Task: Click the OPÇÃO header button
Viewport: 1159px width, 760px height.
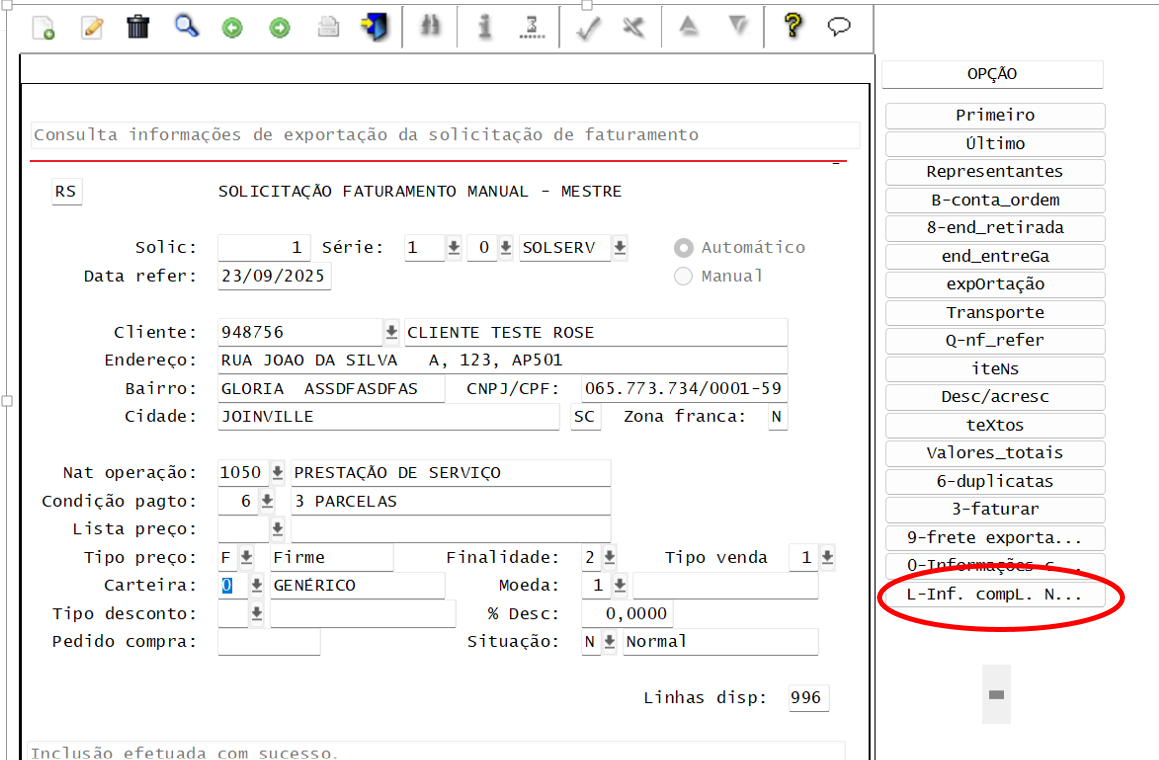Action: click(992, 74)
